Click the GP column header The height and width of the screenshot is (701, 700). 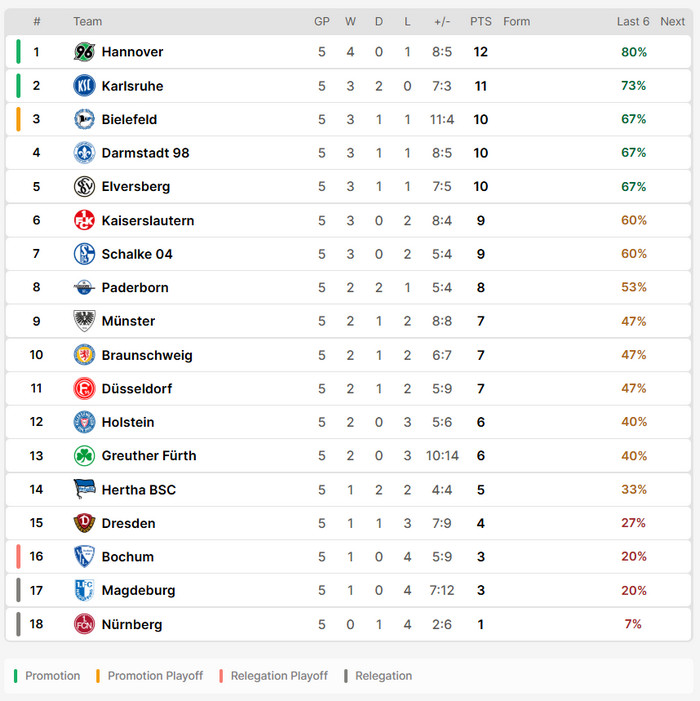tap(322, 21)
